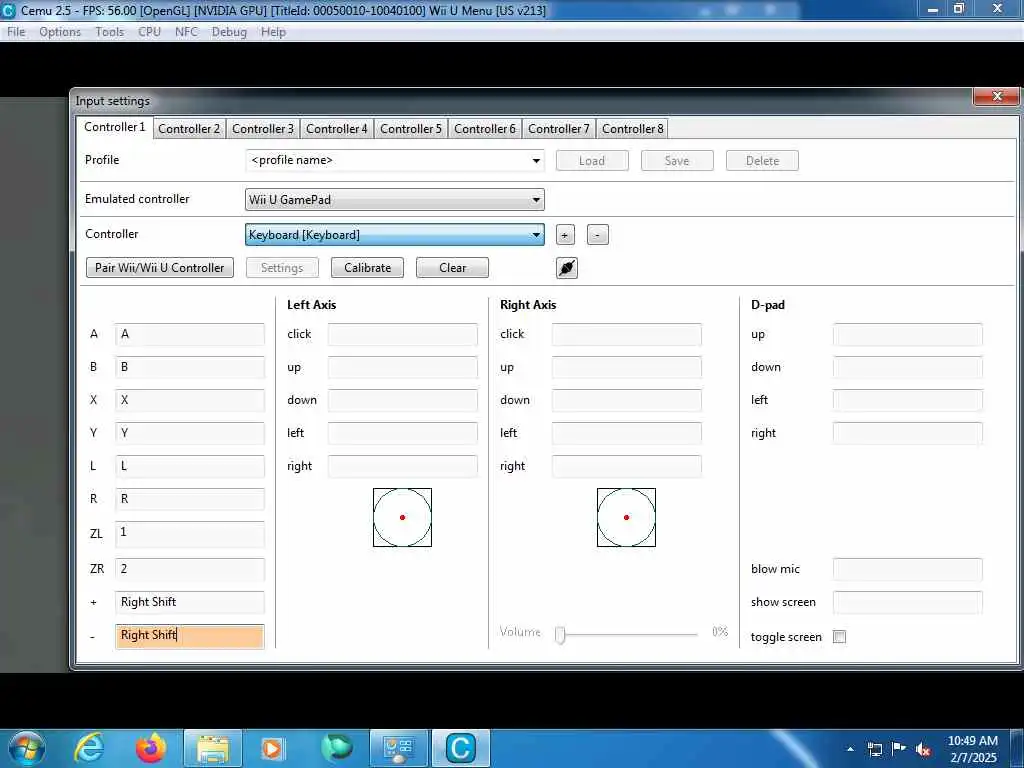Click the Calibrate button
This screenshot has height=768, width=1024.
tap(367, 268)
